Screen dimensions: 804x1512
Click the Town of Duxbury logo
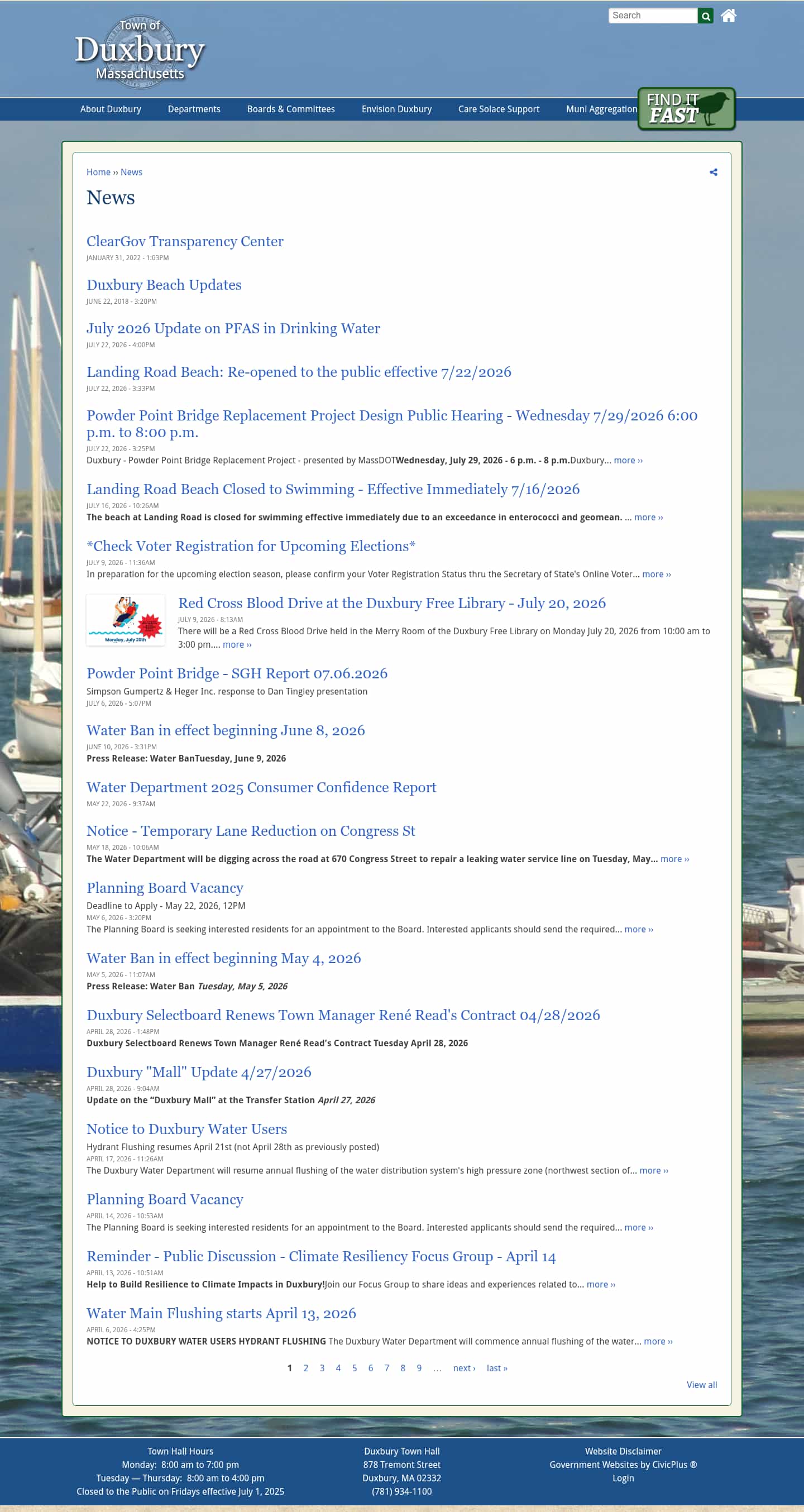pos(140,52)
